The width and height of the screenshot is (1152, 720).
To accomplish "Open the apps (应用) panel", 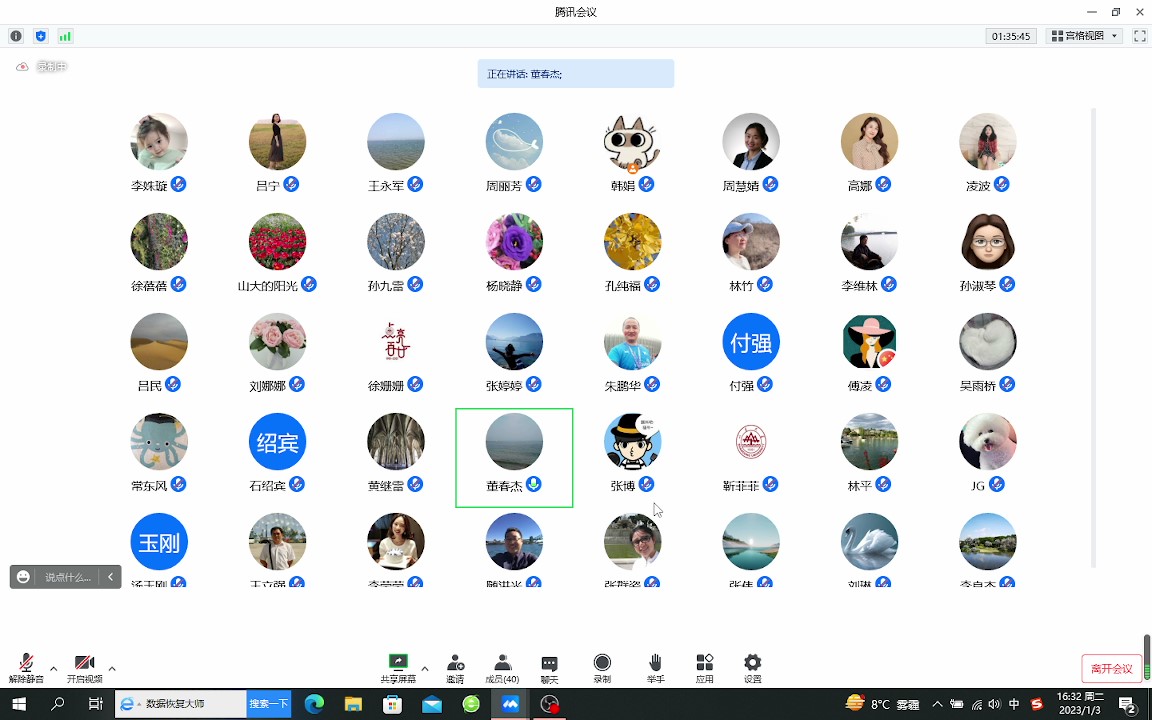I will 705,667.
